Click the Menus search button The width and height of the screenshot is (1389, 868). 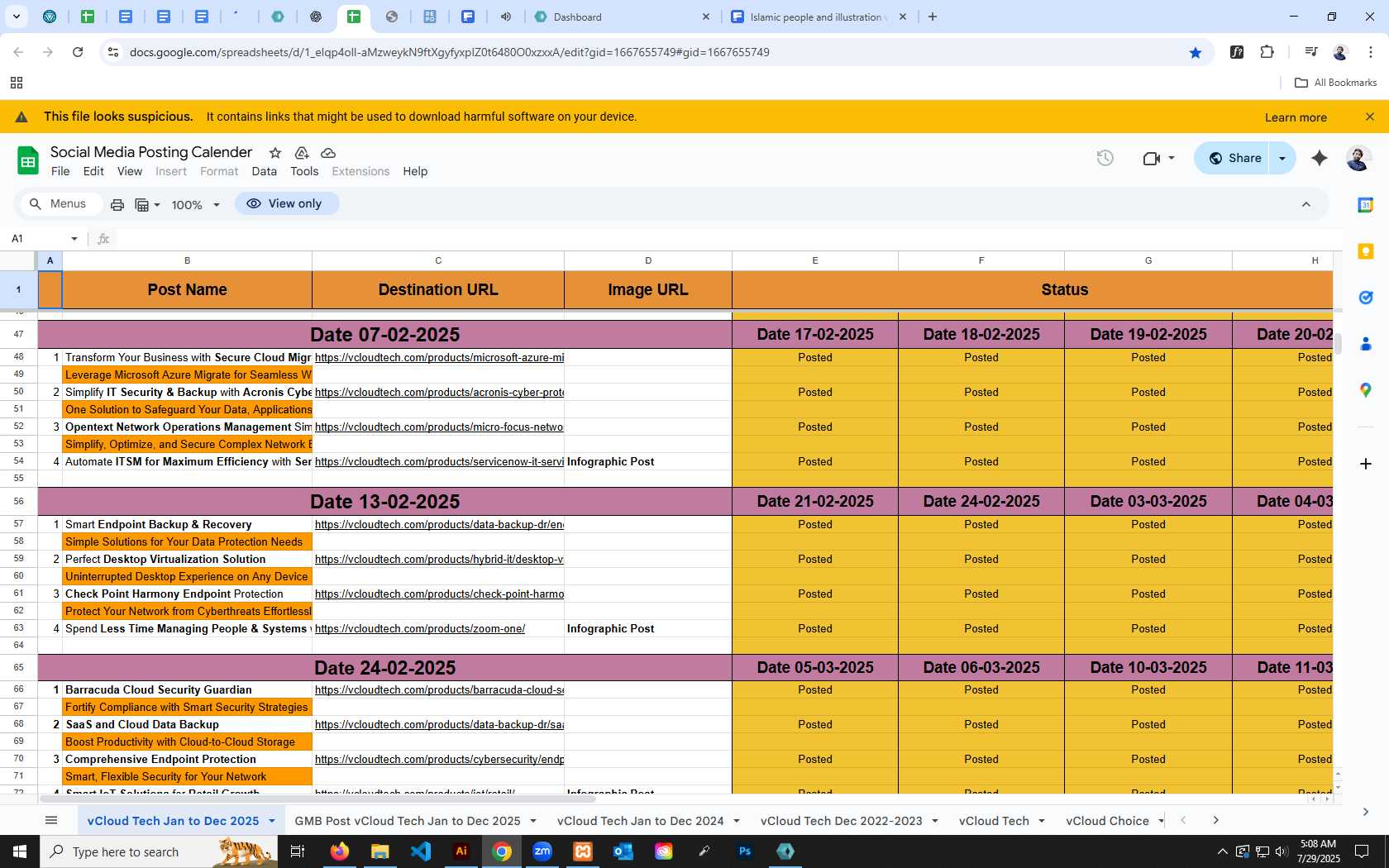(60, 203)
